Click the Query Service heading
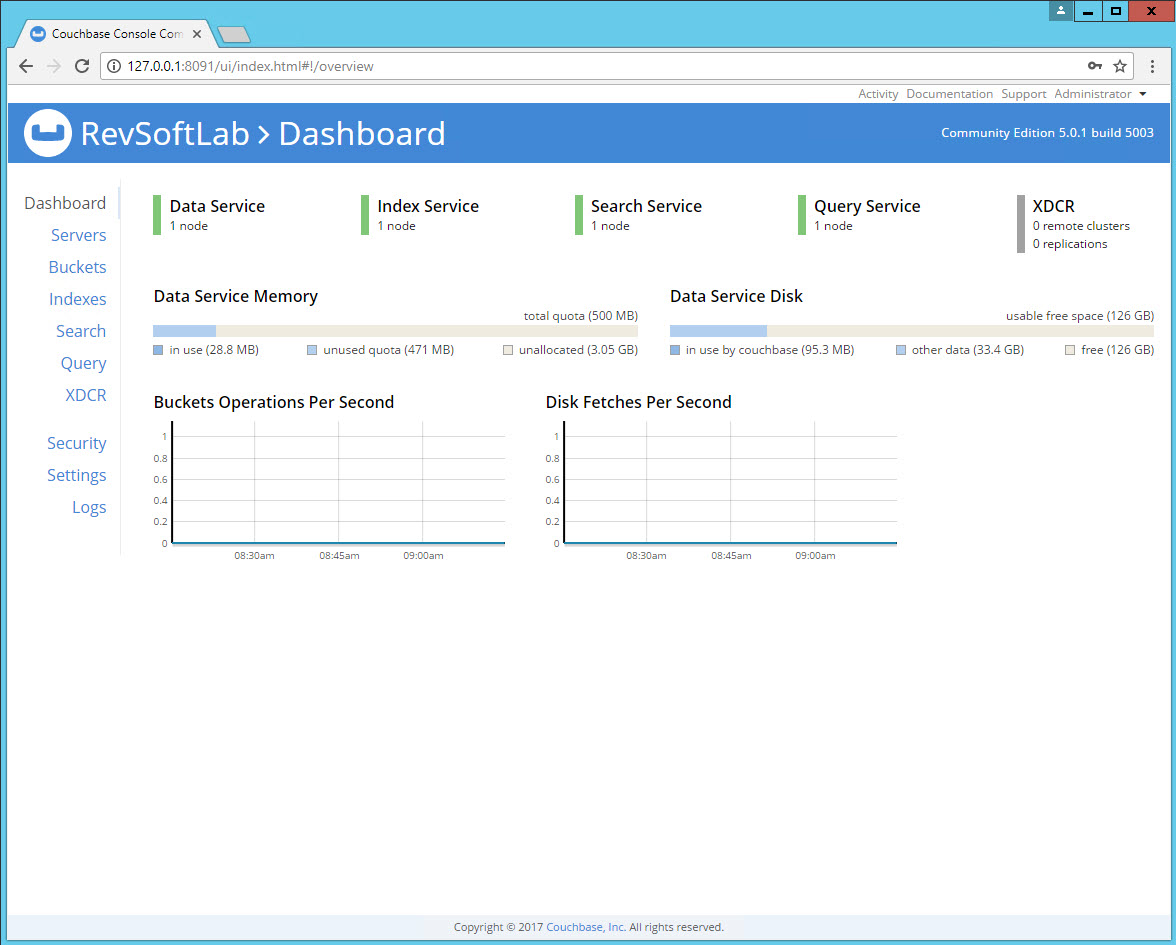The height and width of the screenshot is (945, 1176). click(x=867, y=206)
